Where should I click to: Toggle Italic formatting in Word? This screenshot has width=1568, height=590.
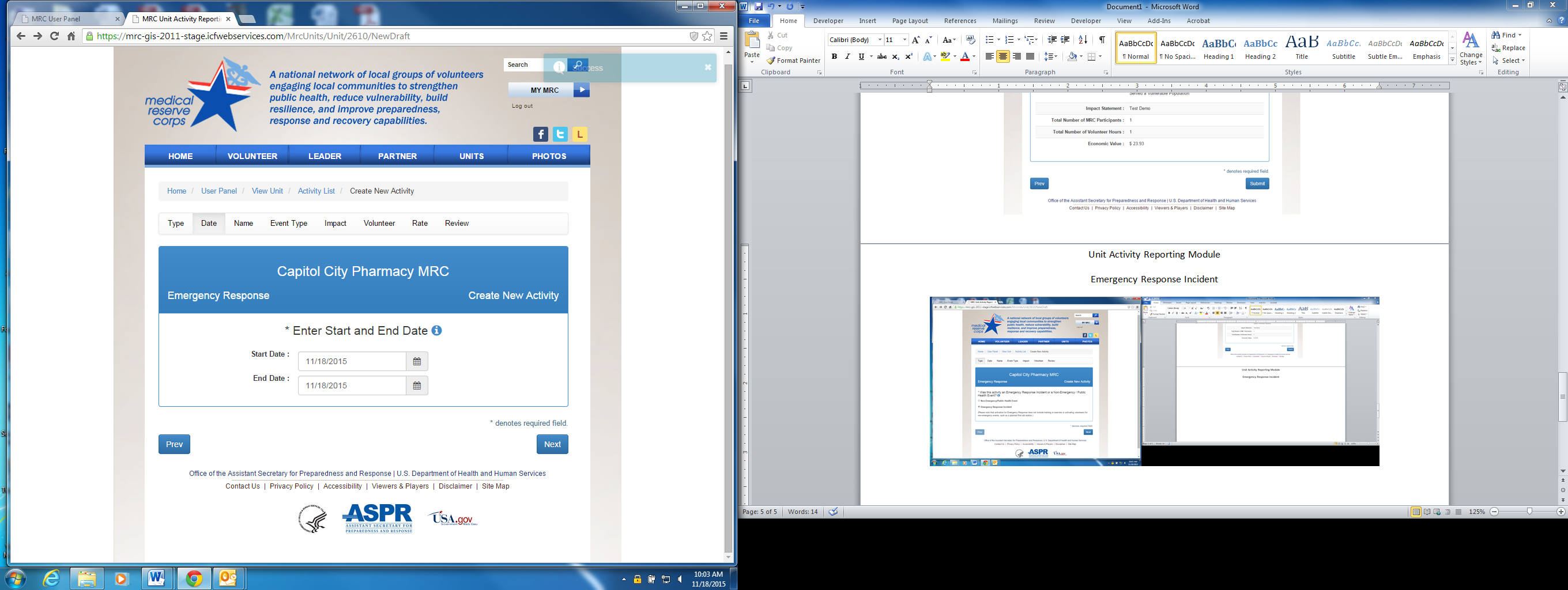pos(847,56)
